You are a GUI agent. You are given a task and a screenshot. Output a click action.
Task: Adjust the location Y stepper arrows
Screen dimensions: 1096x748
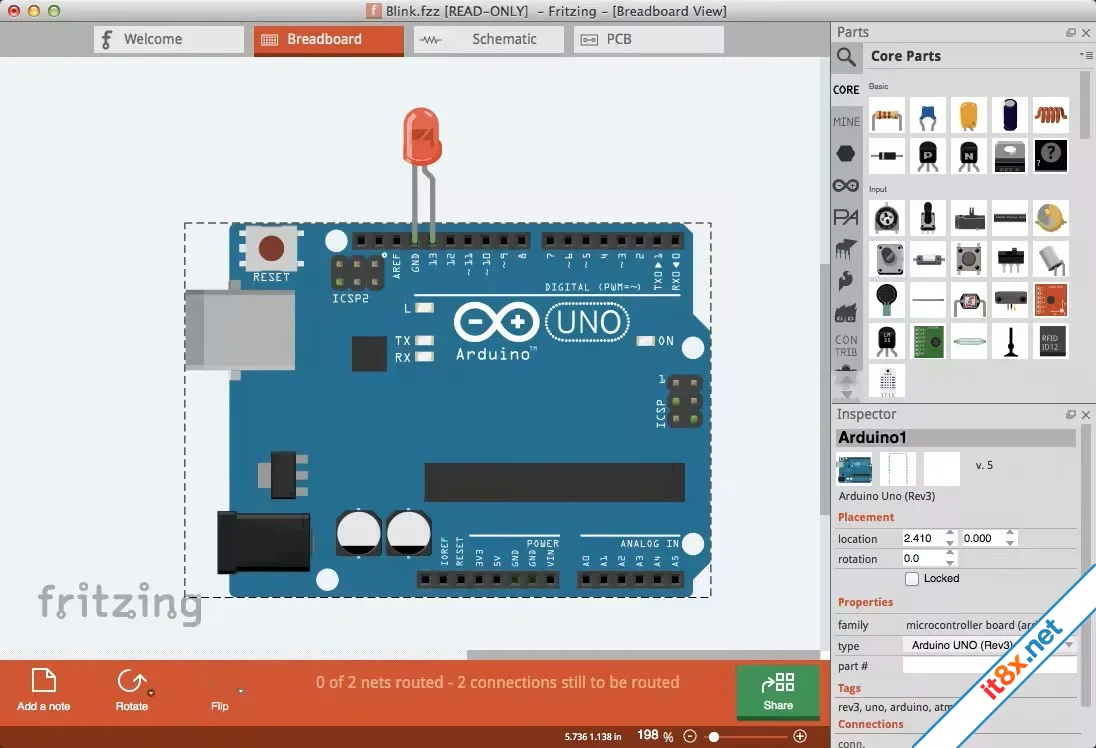[x=1010, y=538]
